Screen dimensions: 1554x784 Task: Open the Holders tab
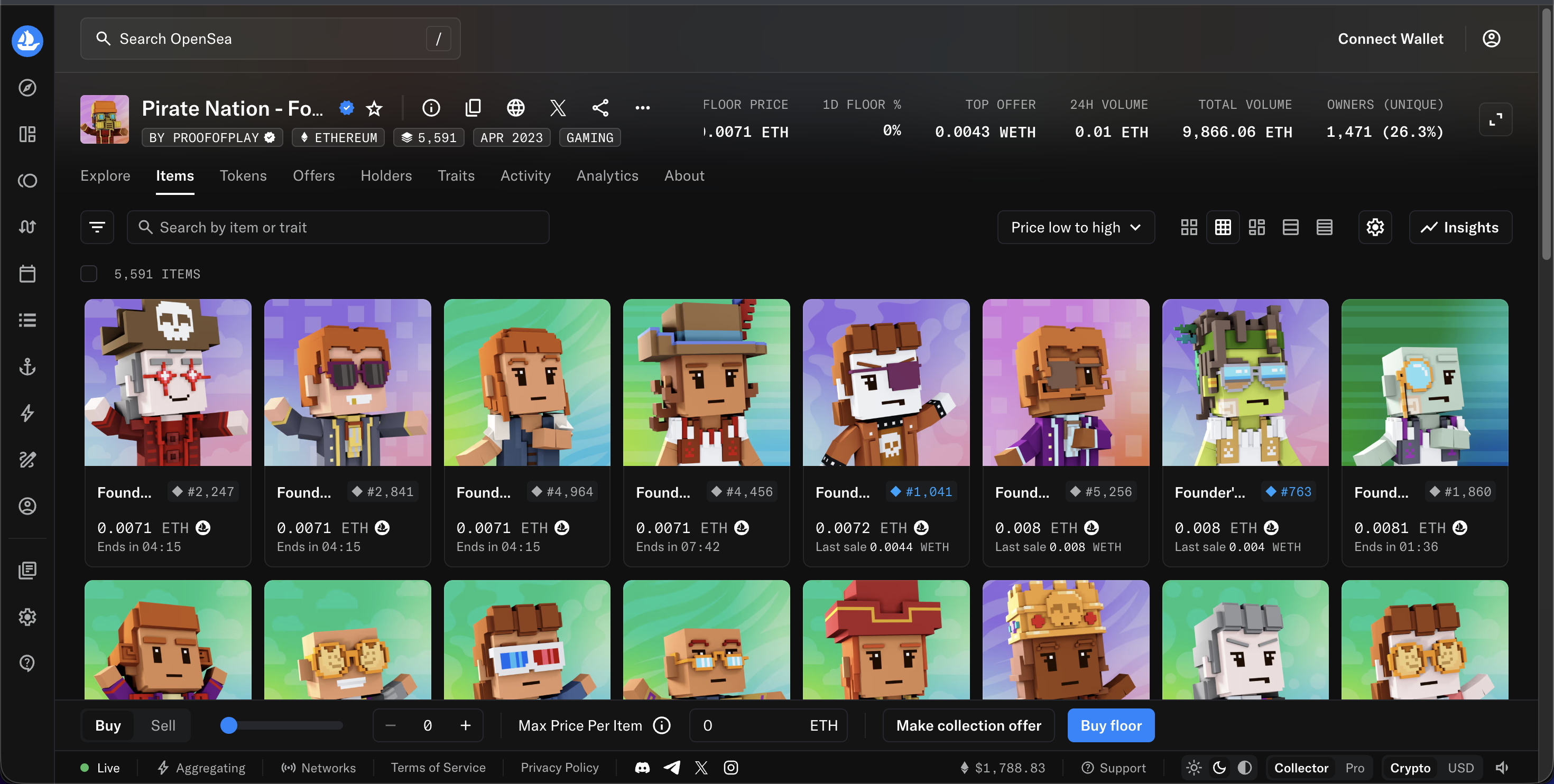tap(386, 175)
